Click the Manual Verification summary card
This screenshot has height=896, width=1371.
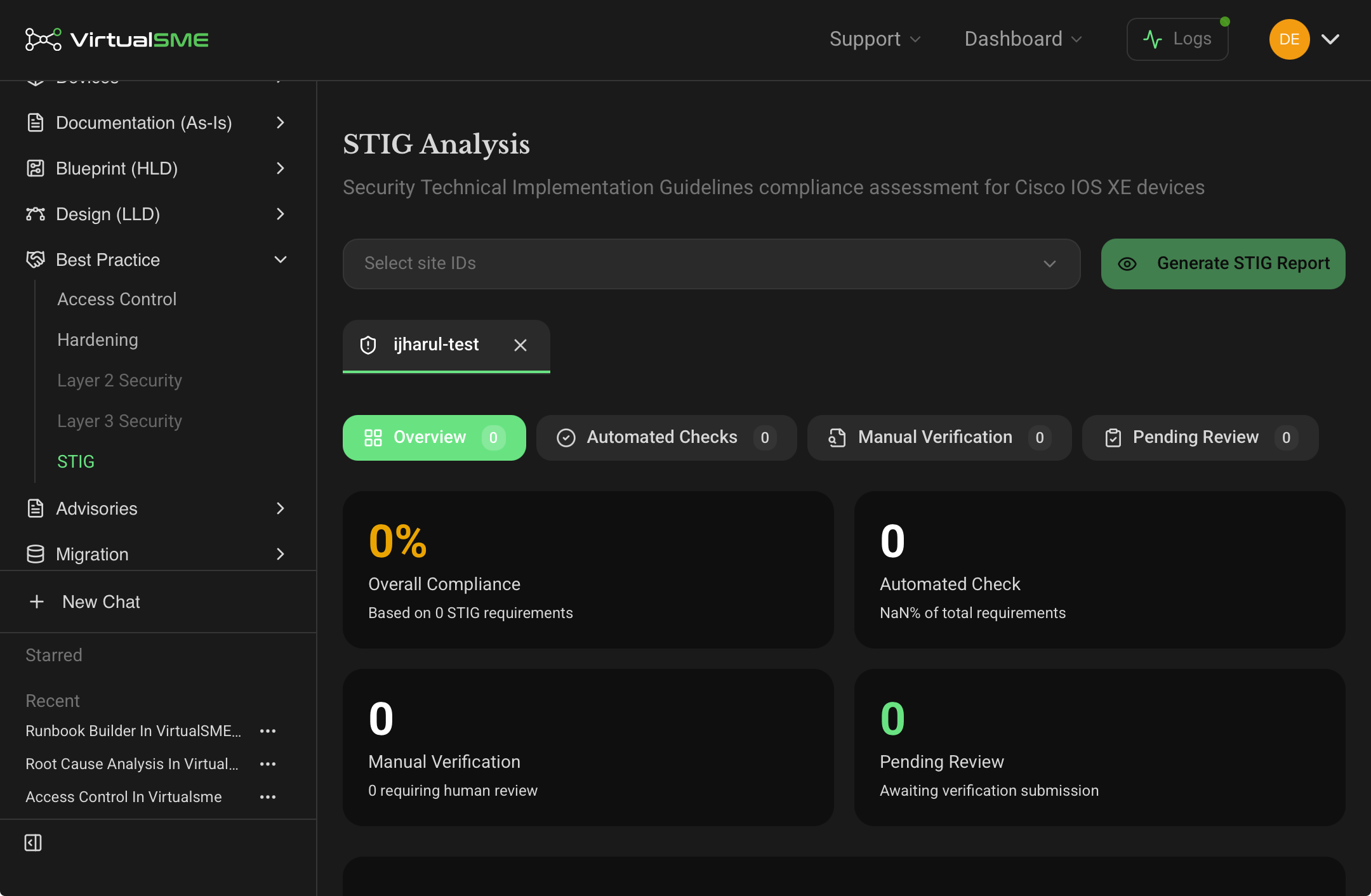coord(588,748)
